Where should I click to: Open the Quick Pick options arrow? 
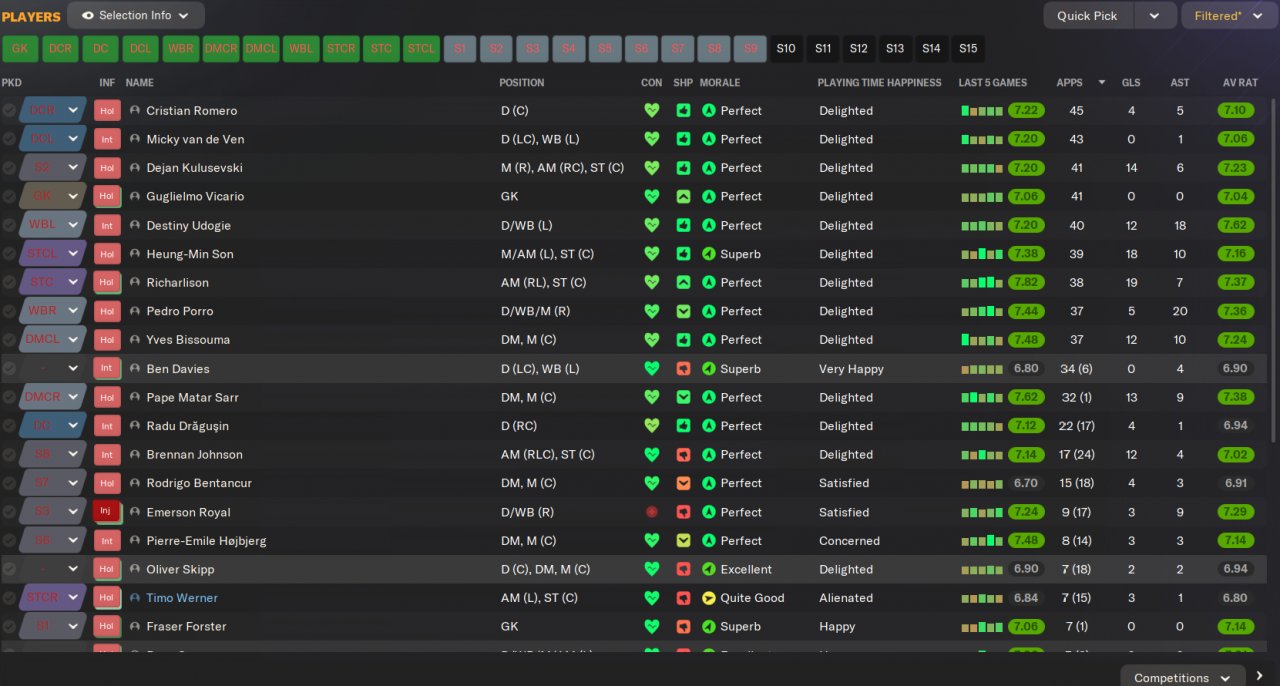tap(1155, 16)
